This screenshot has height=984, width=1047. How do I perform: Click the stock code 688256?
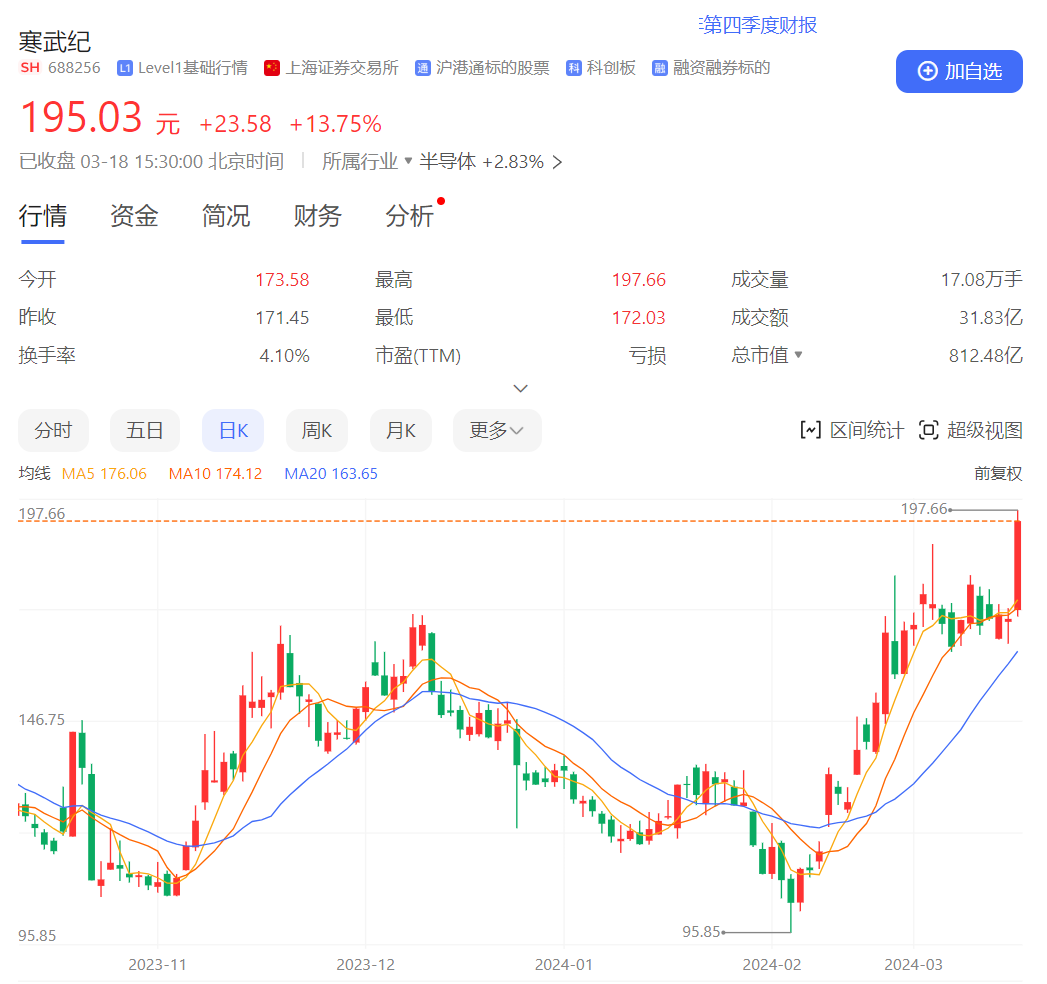[74, 68]
